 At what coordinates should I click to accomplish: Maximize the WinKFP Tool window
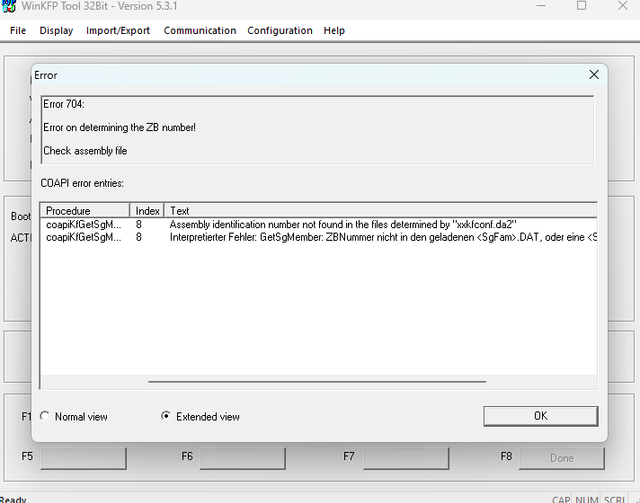(x=581, y=6)
